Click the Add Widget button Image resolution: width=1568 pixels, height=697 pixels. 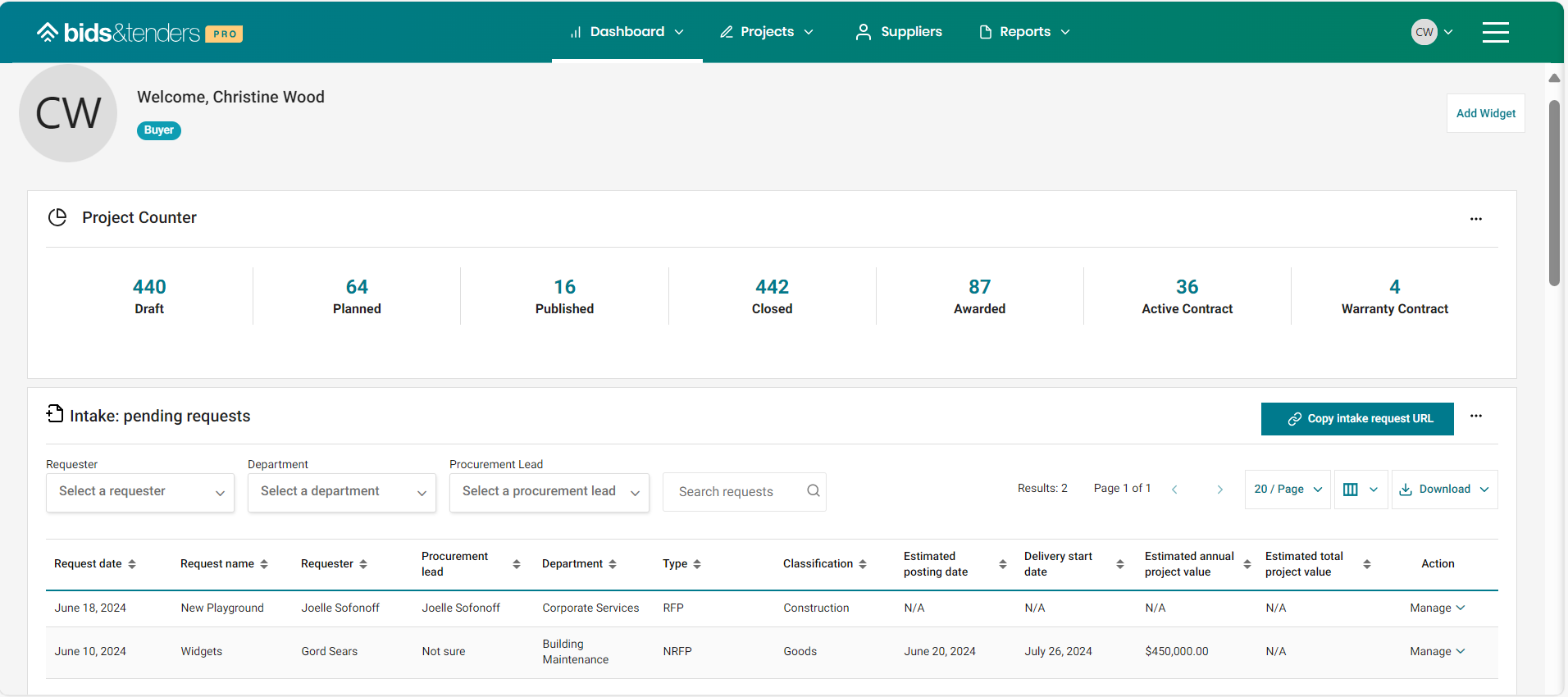(x=1485, y=113)
